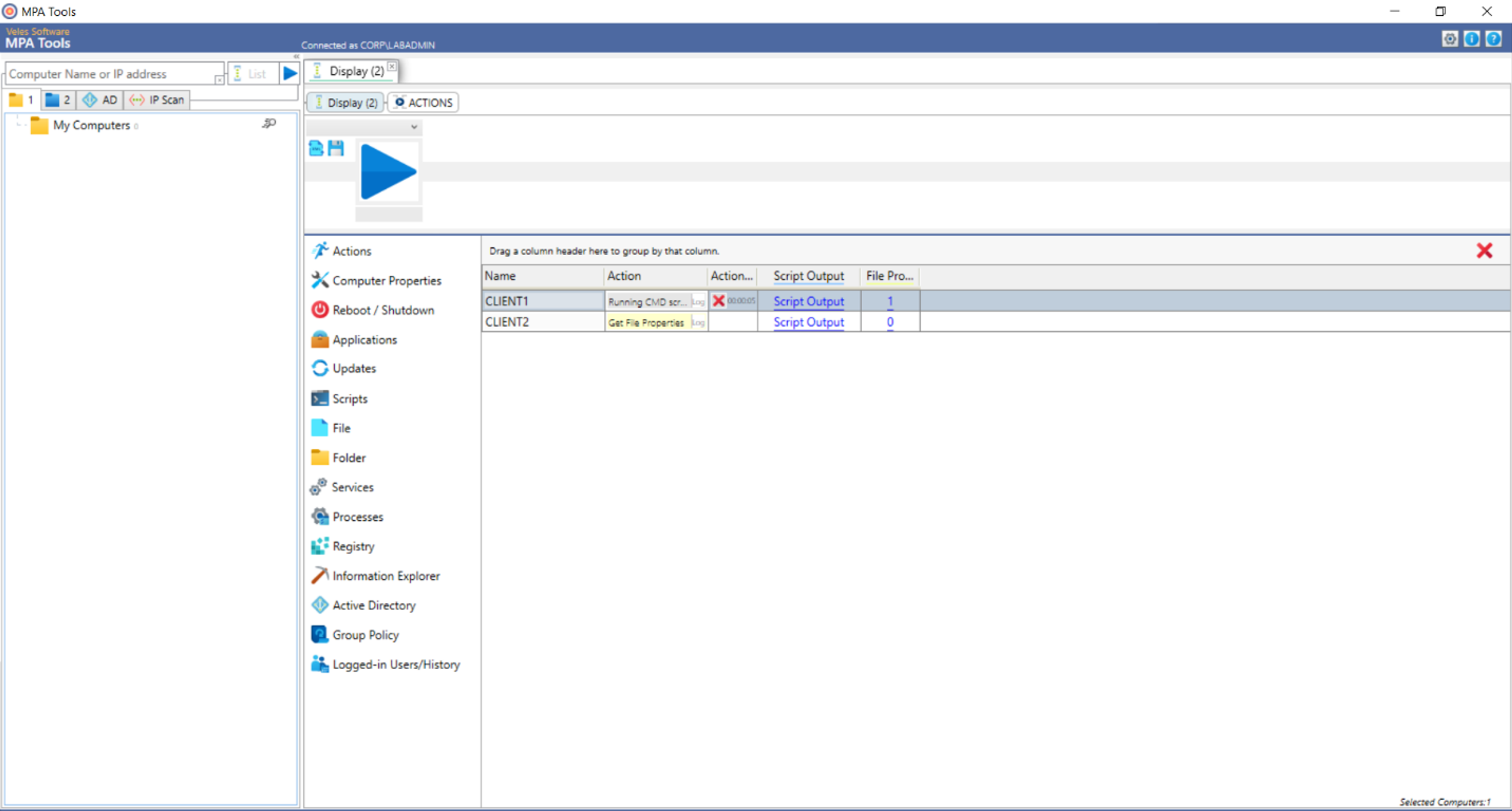Viewport: 1512px width, 811px height.
Task: Switch to blue folder tab 2
Action: [58, 100]
